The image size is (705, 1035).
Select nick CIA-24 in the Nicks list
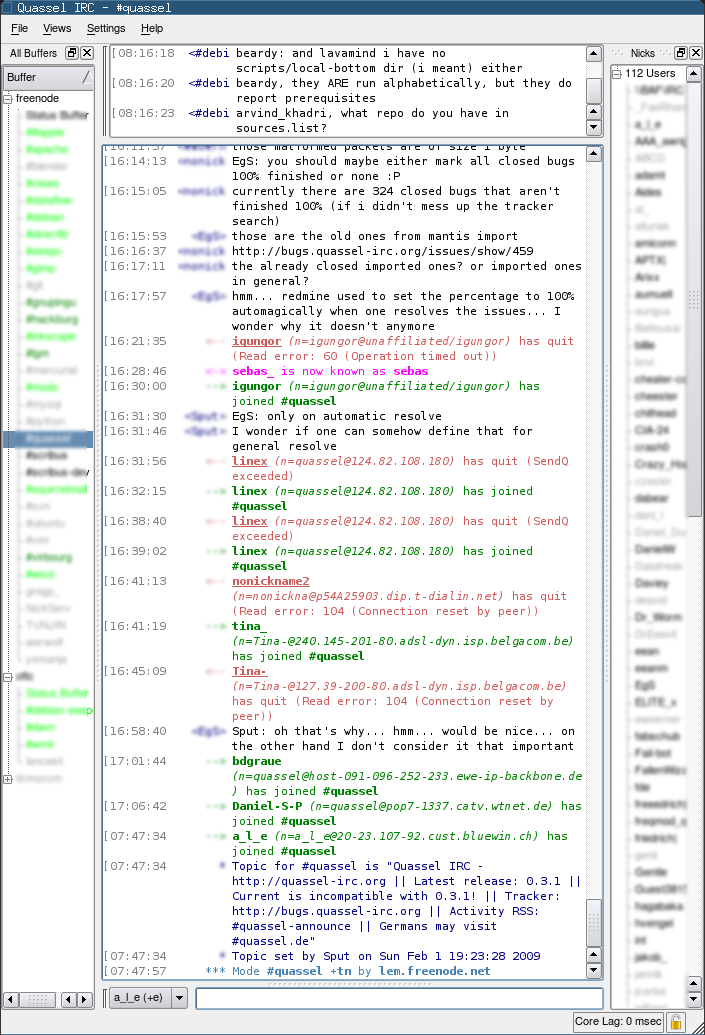point(652,430)
